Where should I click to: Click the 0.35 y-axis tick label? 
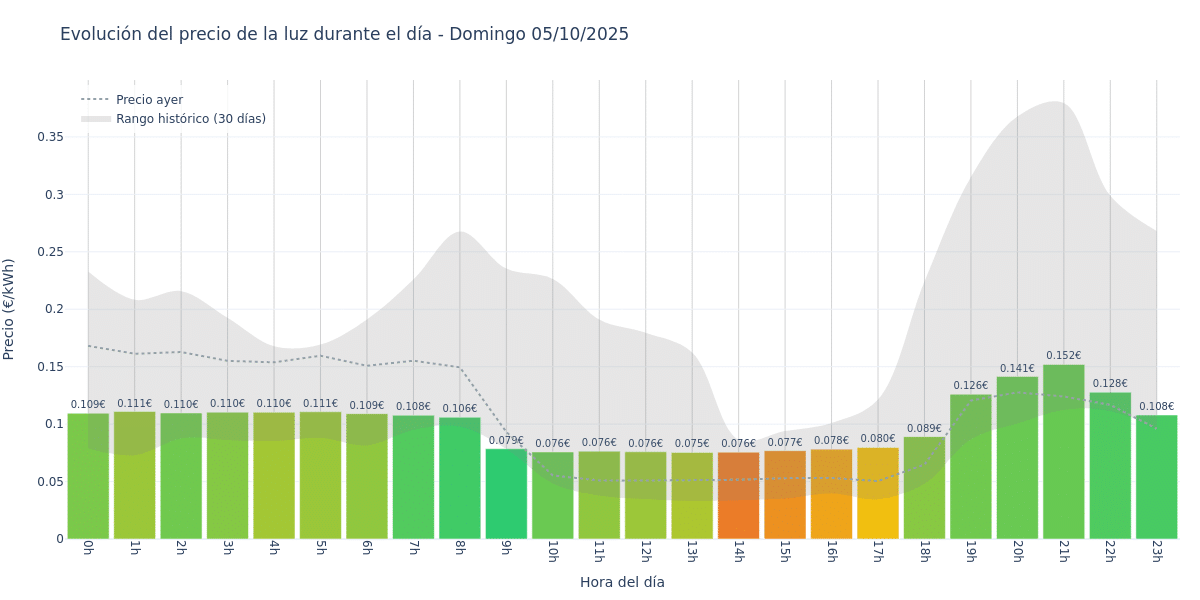(50, 137)
